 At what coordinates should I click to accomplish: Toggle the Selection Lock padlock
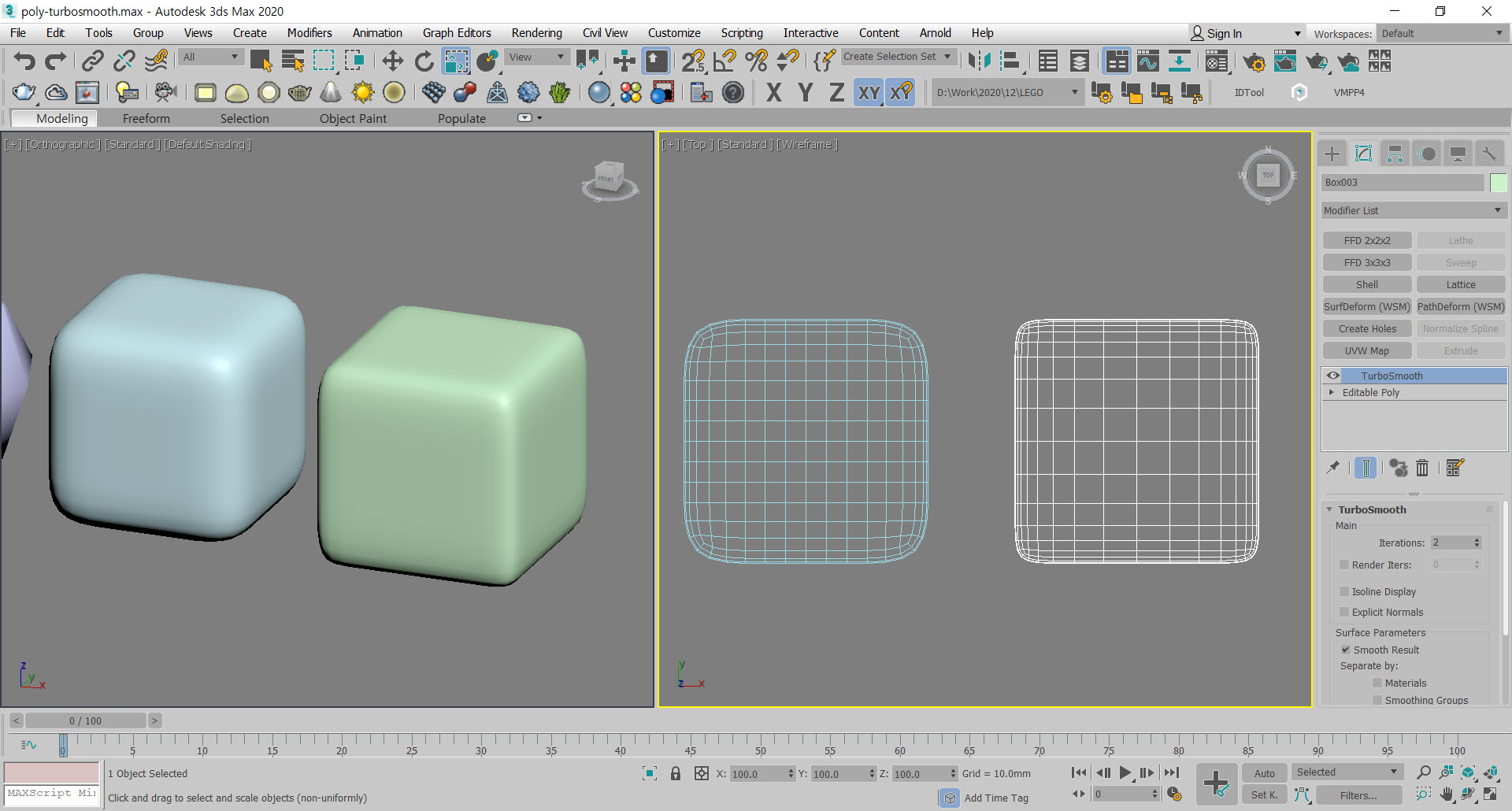pos(676,773)
